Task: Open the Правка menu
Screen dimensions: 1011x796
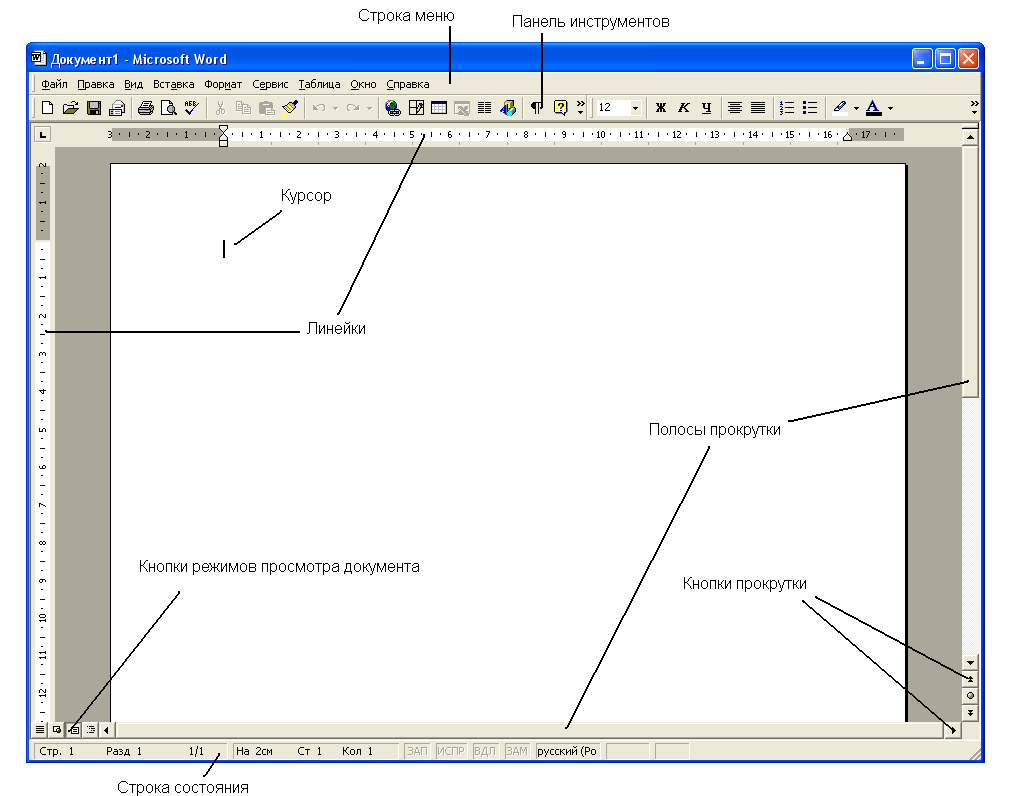Action: coord(95,84)
